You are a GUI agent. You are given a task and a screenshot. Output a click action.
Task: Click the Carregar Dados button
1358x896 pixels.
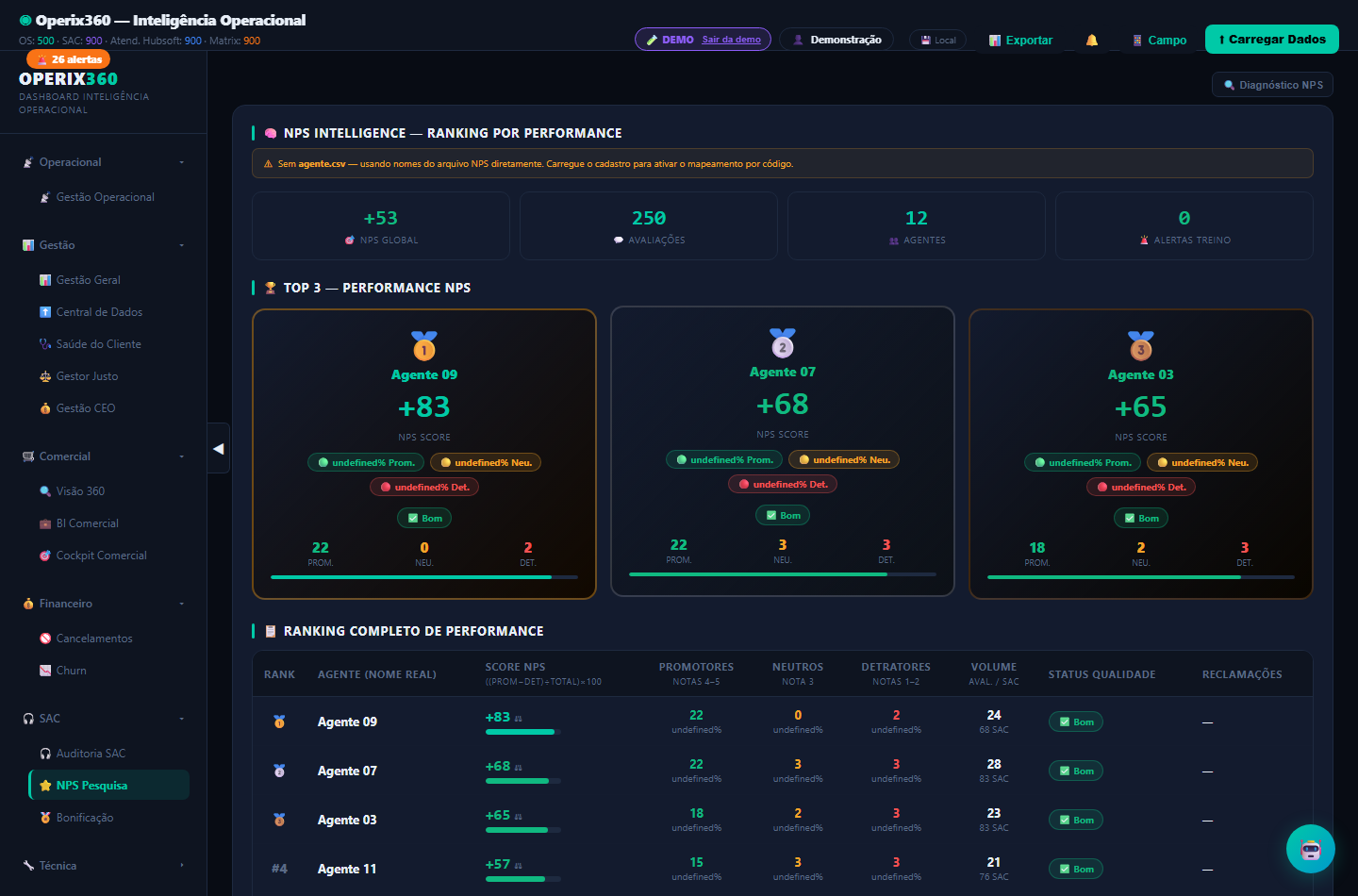[x=1271, y=39]
